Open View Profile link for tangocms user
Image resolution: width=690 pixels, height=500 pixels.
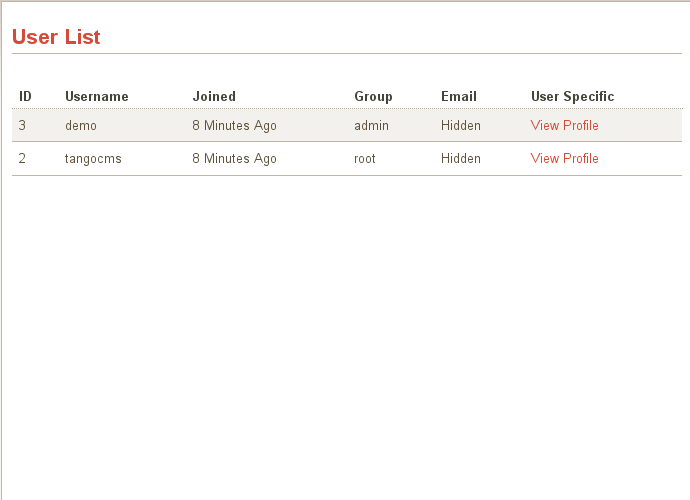point(564,158)
